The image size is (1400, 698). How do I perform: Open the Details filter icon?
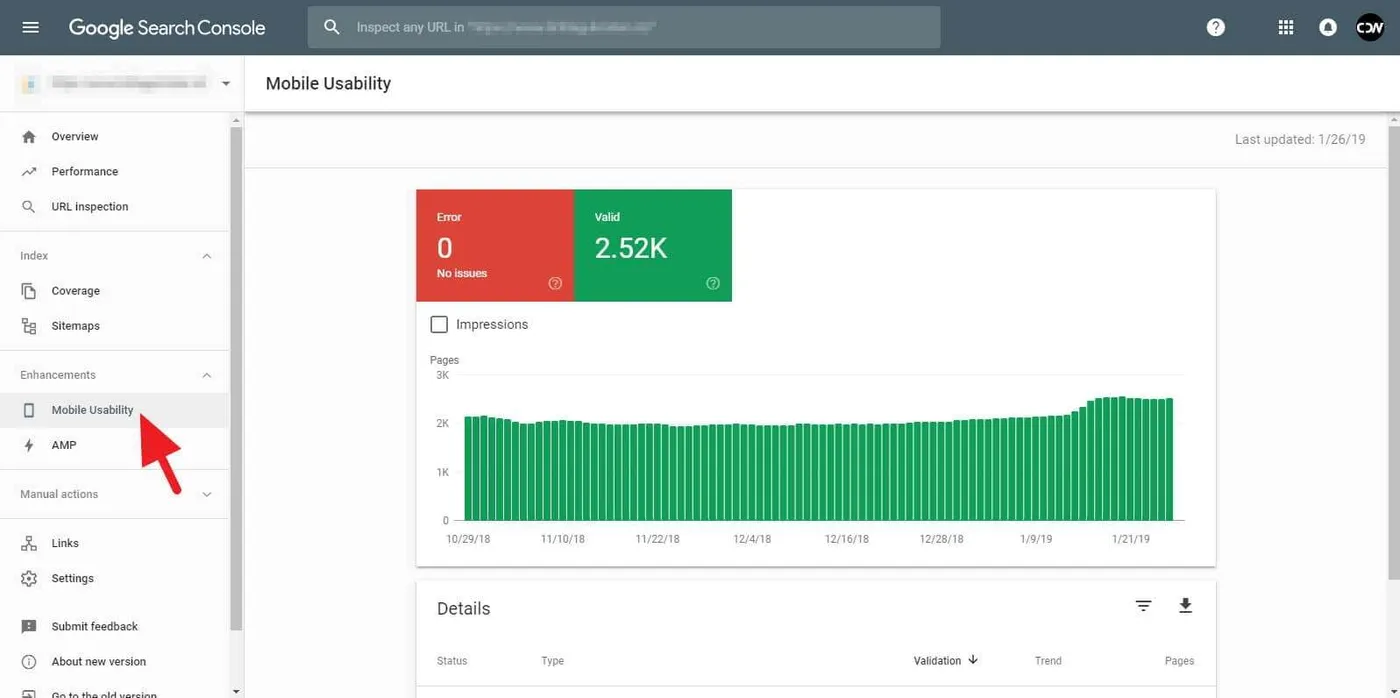1143,605
